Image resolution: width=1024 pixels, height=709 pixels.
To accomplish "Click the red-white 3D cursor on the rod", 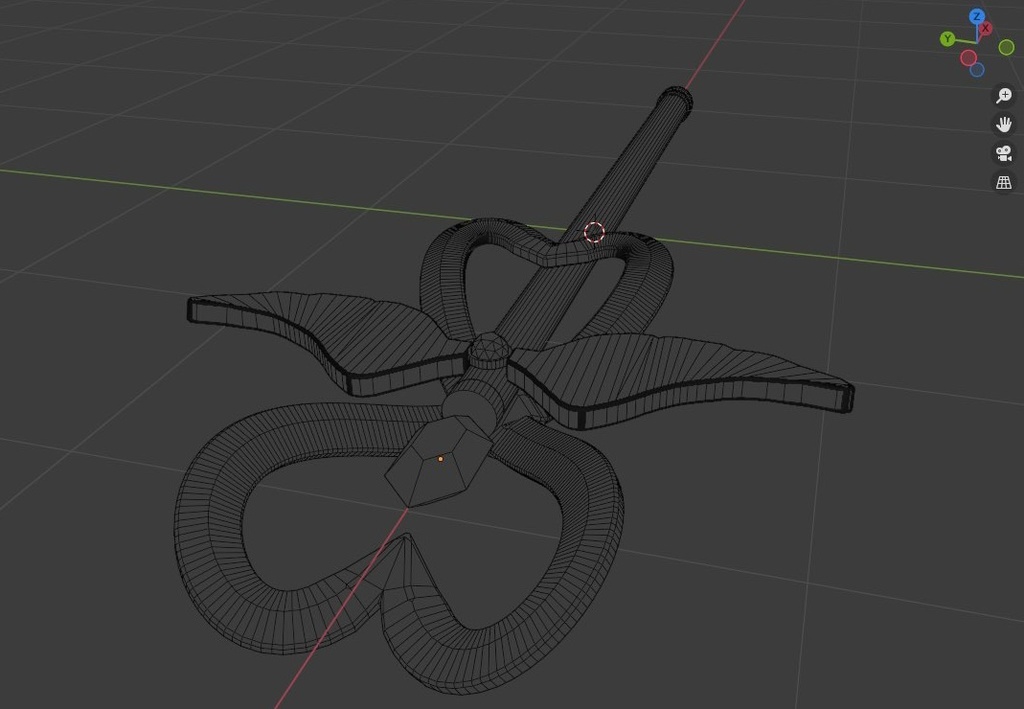I will point(594,232).
